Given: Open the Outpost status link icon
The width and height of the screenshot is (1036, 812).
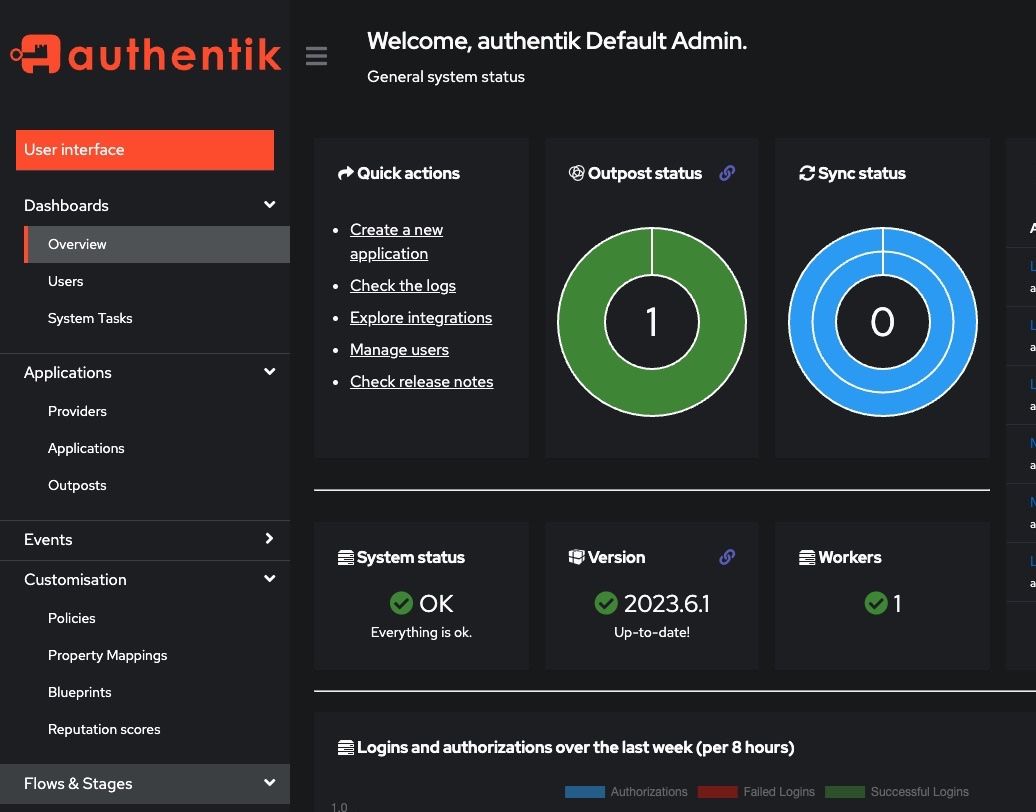Looking at the screenshot, I should coord(727,173).
